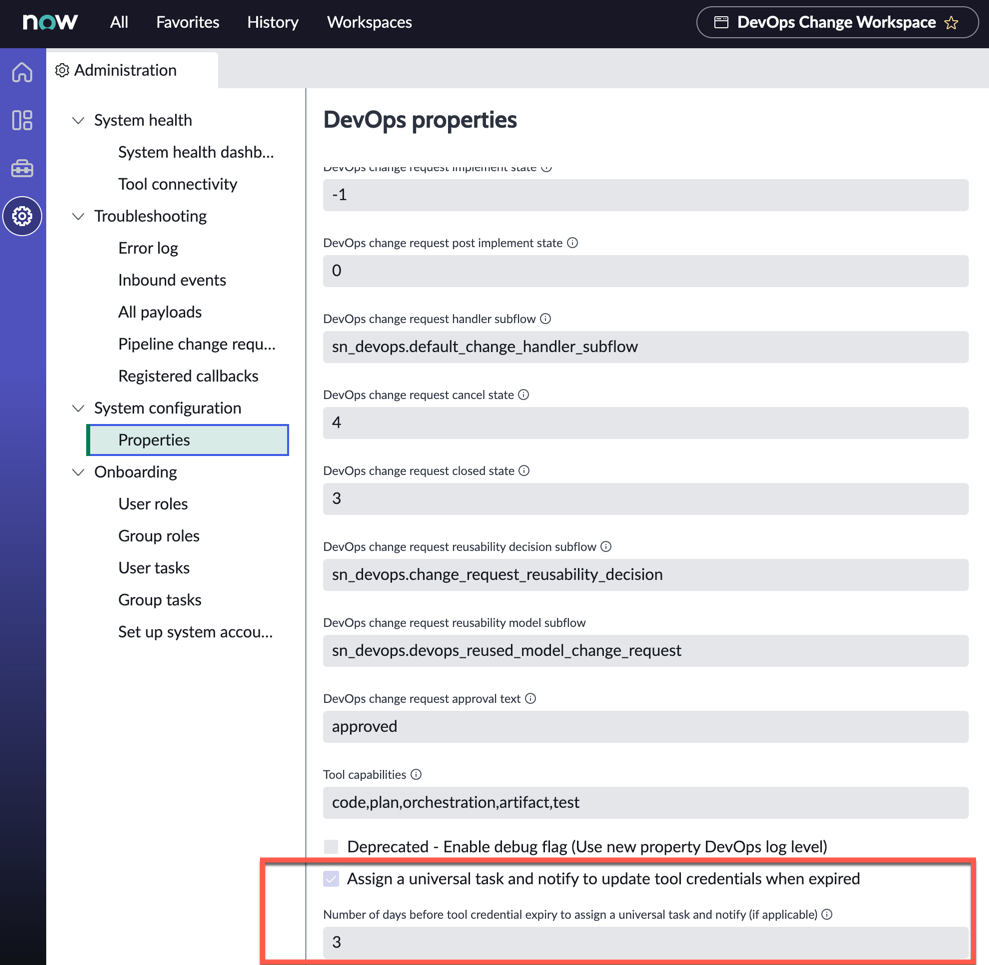The image size is (989, 965).
Task: Open System health dashboard item
Action: pyautogui.click(x=196, y=152)
